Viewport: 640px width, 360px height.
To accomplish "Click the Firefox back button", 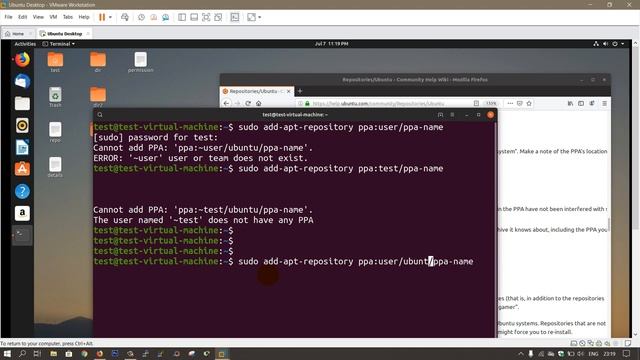I will (227, 103).
